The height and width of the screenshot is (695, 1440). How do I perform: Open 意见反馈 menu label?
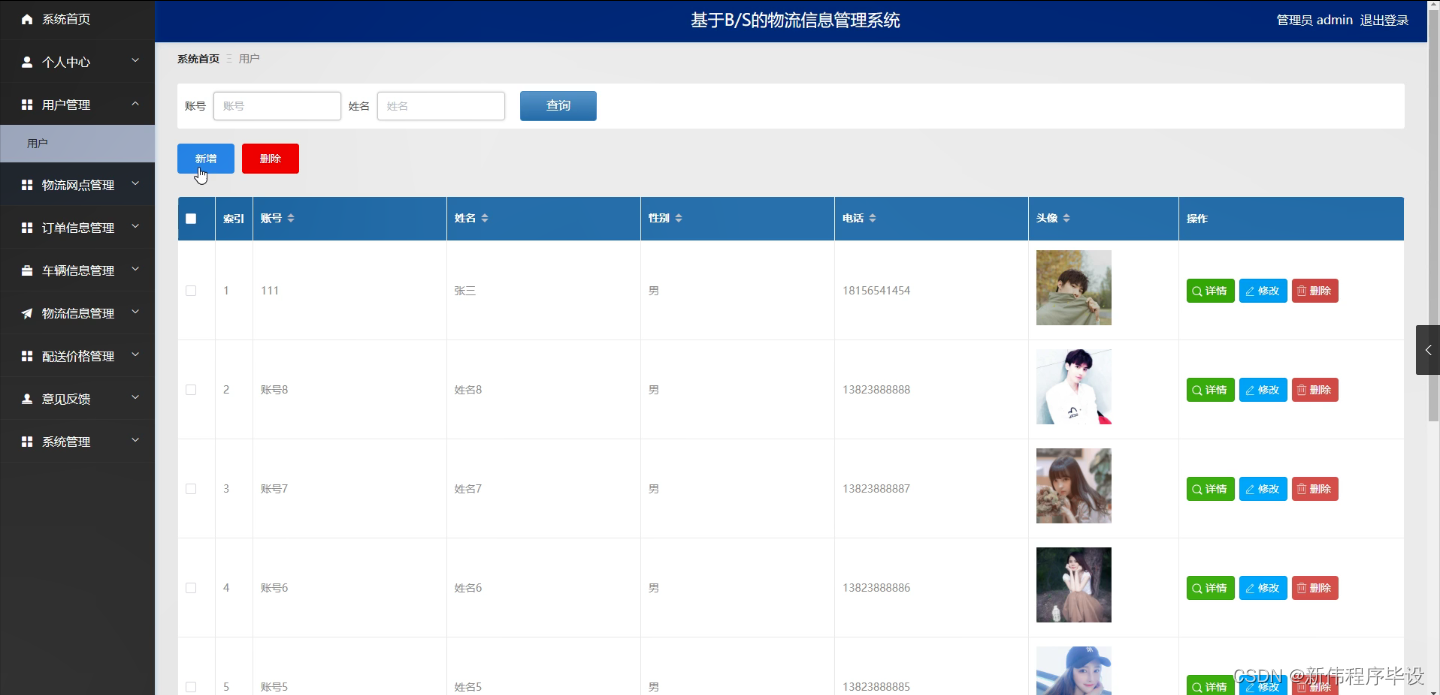click(66, 399)
